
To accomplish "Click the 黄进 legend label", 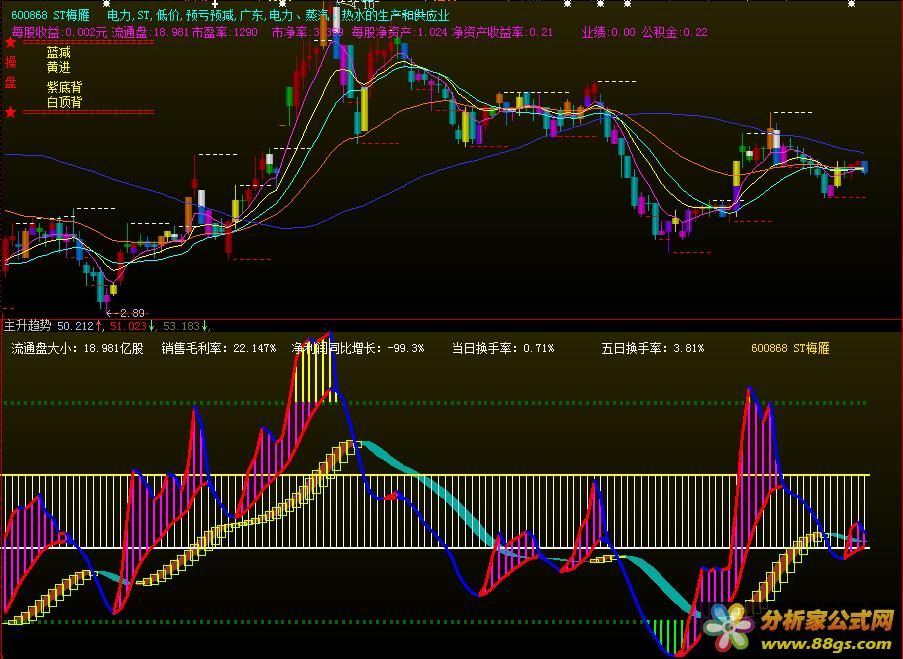I will click(x=59, y=67).
